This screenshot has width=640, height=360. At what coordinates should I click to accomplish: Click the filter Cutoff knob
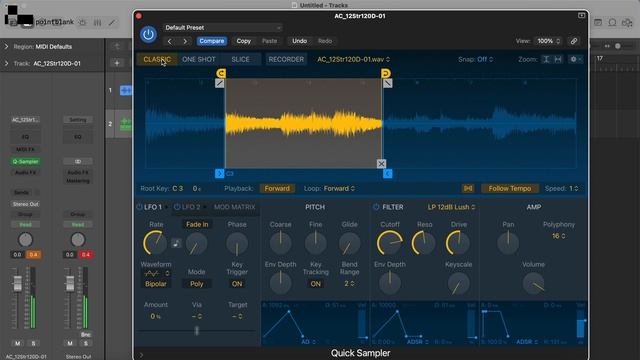click(x=390, y=243)
